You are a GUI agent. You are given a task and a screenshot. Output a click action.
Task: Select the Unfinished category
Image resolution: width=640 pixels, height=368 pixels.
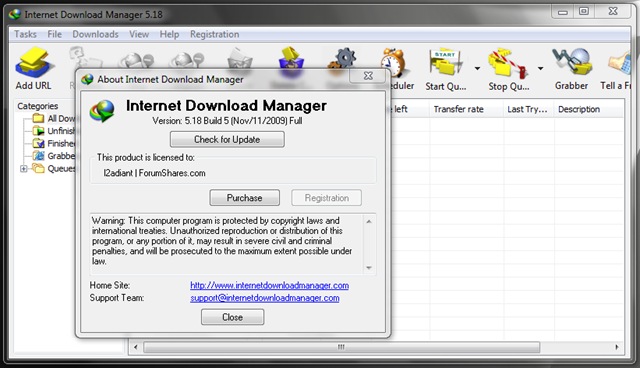point(54,131)
